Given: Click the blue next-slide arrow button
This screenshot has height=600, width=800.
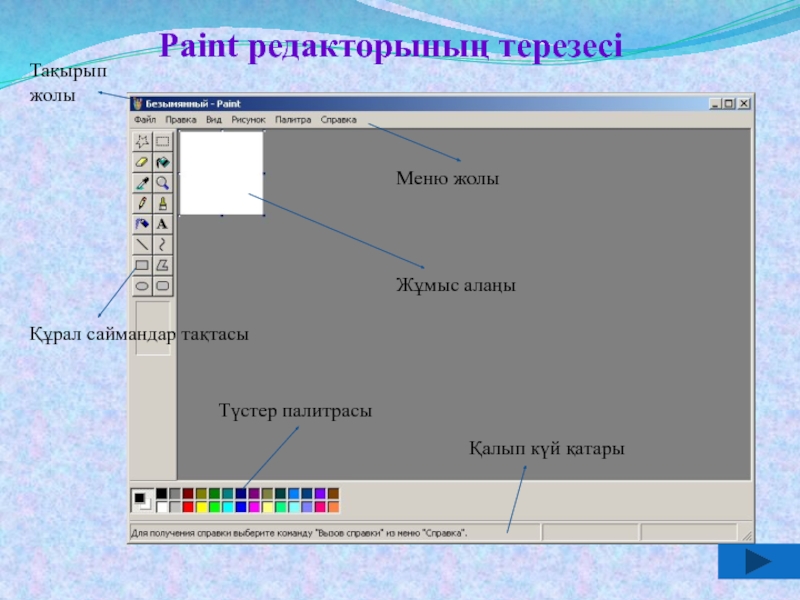Looking at the screenshot, I should (757, 560).
